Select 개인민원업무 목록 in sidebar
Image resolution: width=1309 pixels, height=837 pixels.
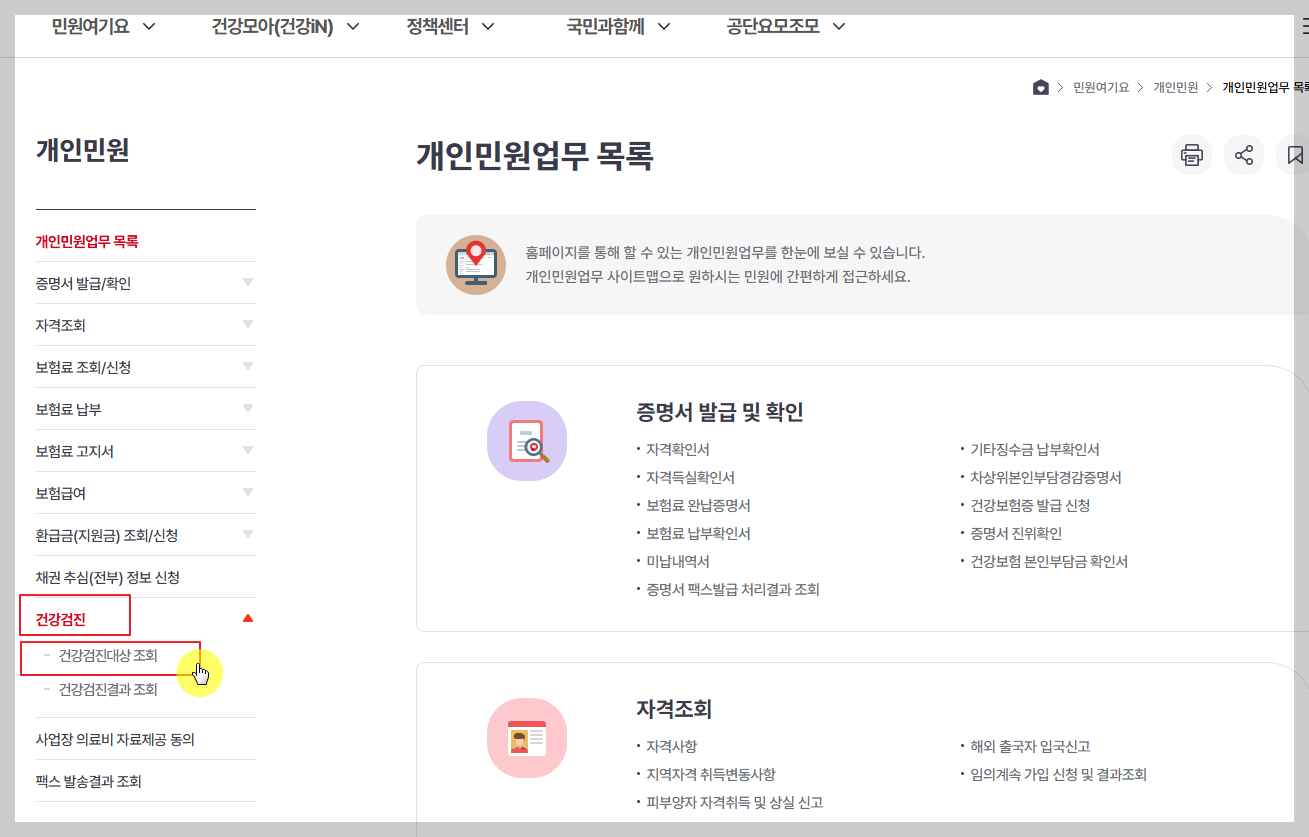click(x=87, y=241)
